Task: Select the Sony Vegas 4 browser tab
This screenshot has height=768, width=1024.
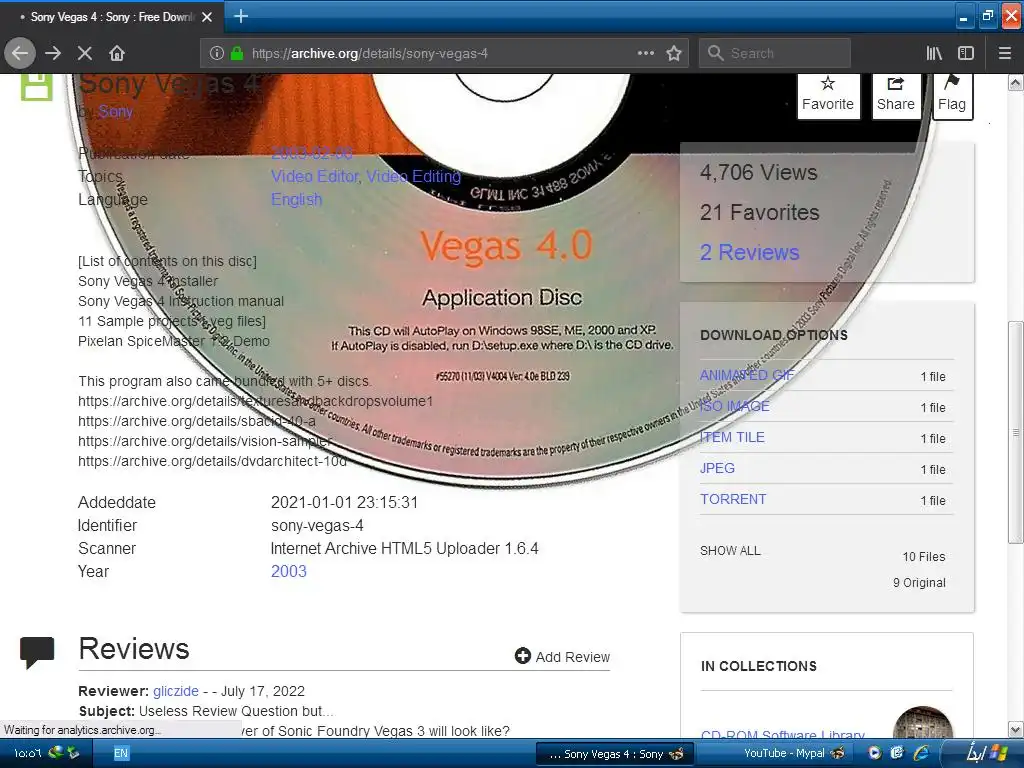Action: [112, 17]
